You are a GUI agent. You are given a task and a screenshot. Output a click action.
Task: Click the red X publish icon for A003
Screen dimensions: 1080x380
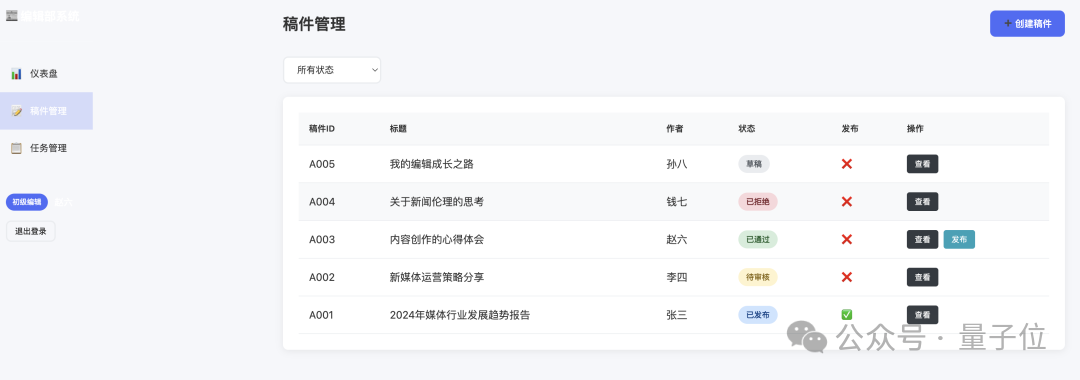(847, 240)
